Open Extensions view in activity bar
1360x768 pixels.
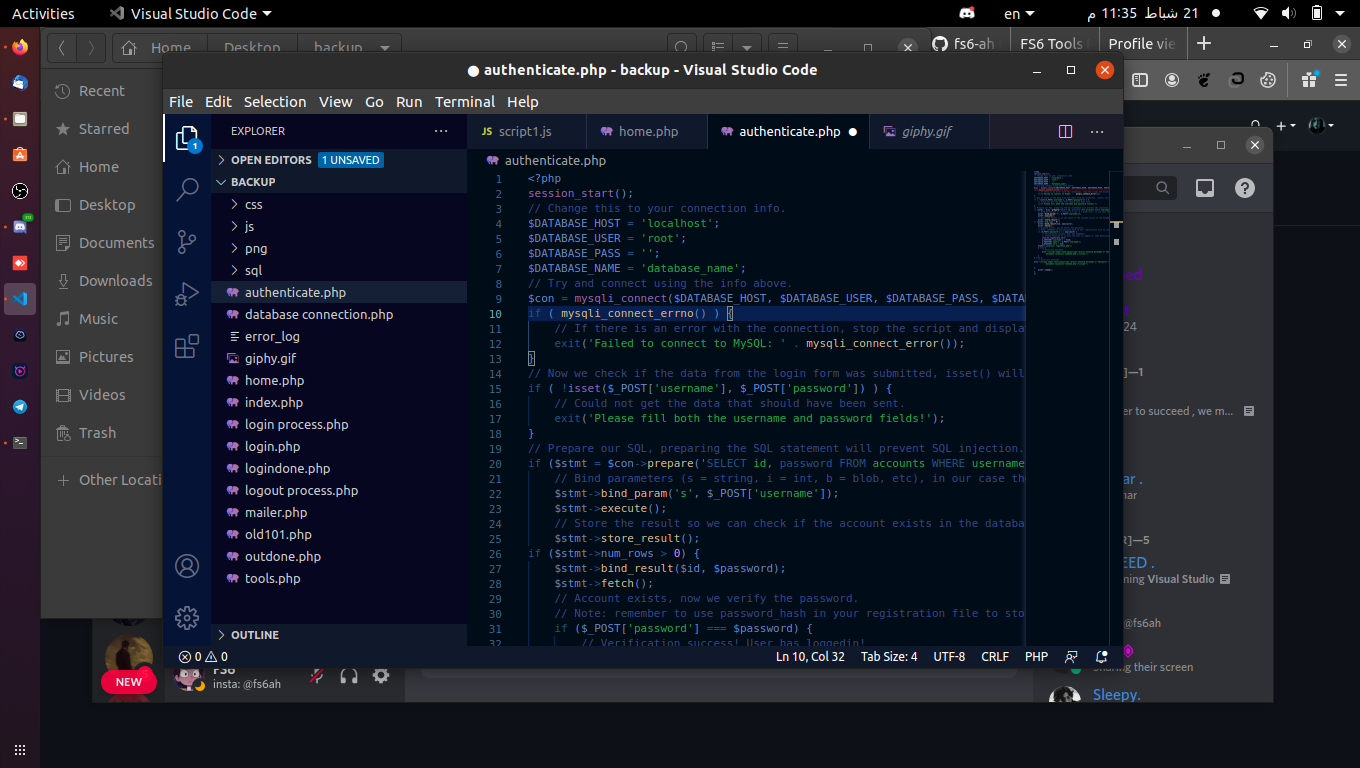pyautogui.click(x=187, y=346)
